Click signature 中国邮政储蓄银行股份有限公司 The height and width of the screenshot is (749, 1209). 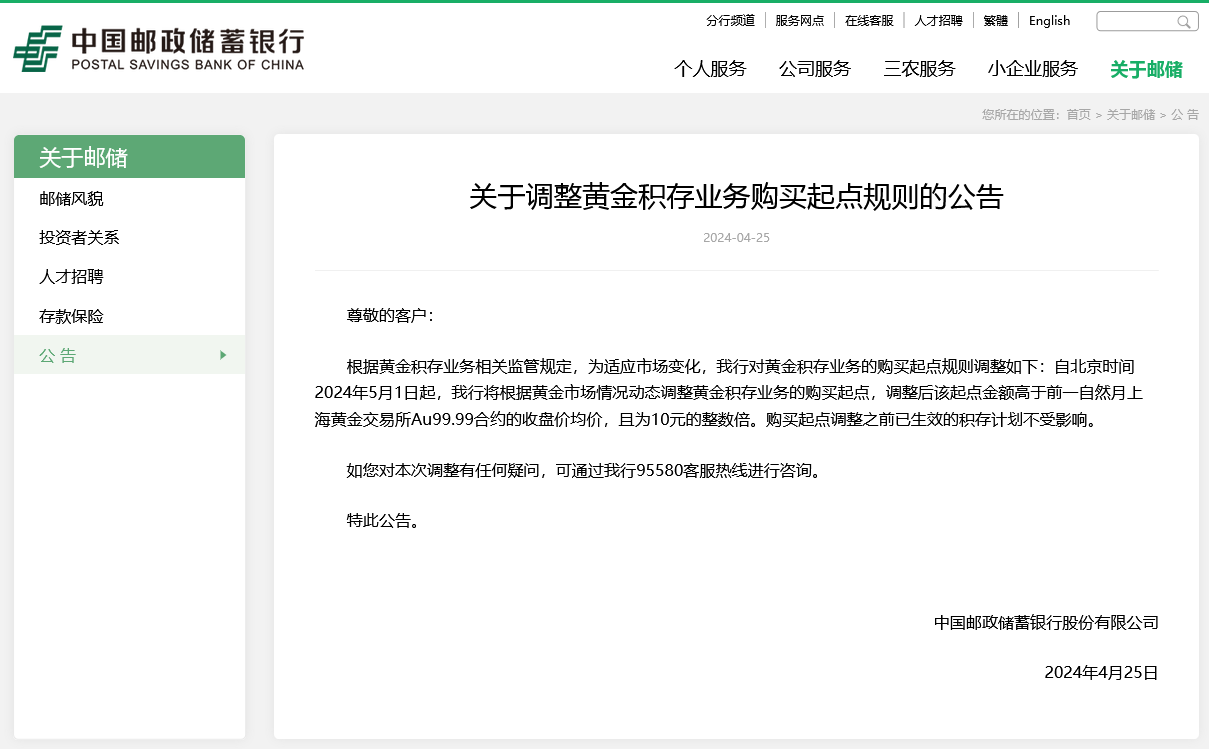pos(1046,622)
